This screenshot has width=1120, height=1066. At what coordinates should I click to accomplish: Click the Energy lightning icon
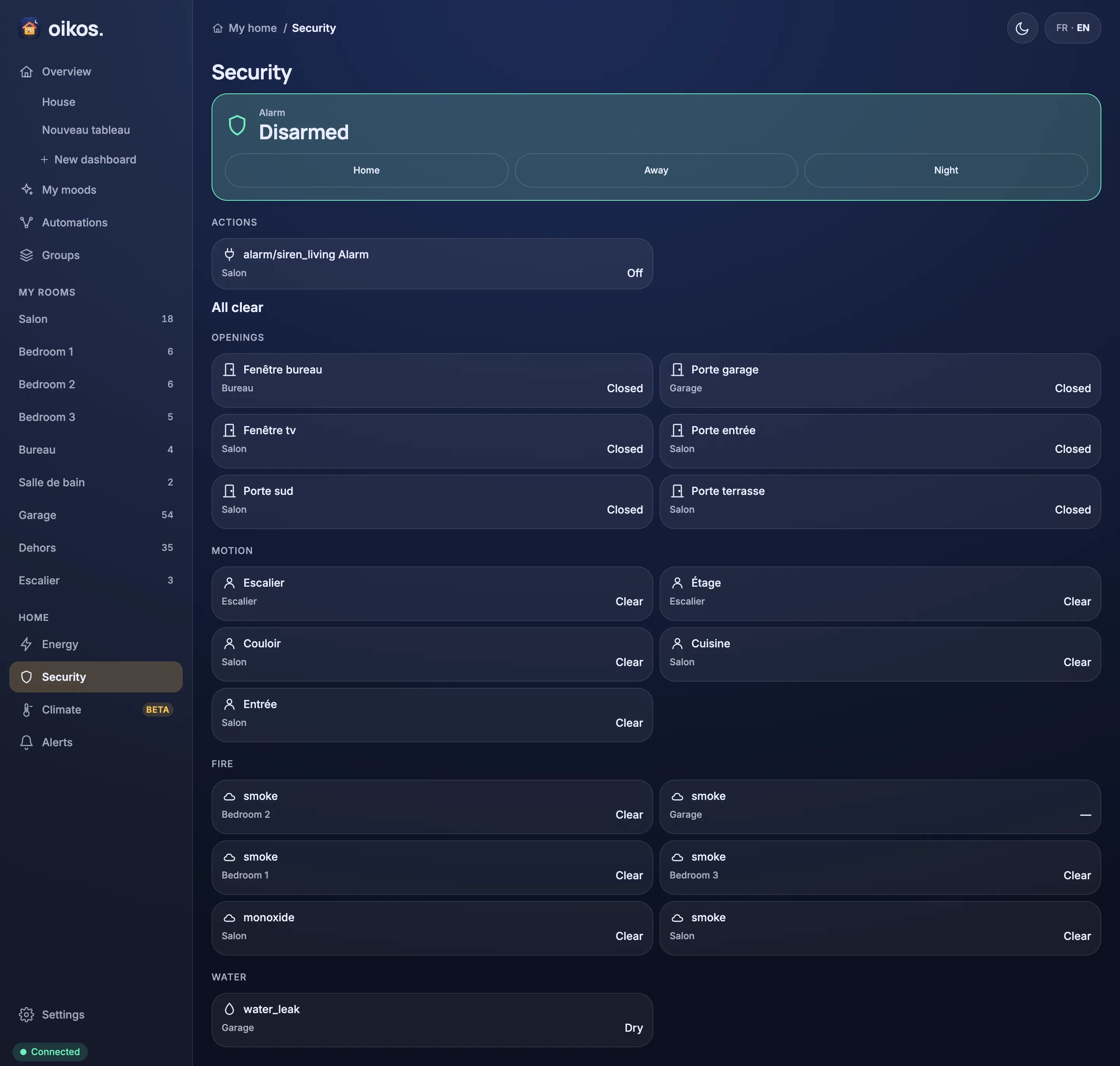pyautogui.click(x=26, y=644)
